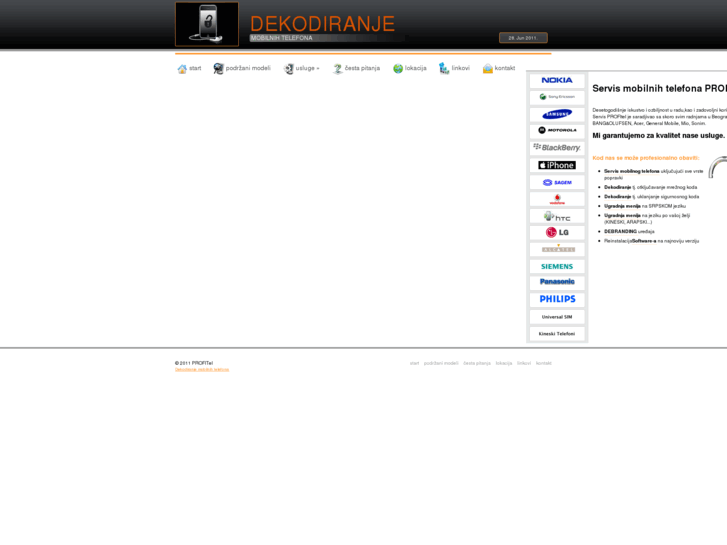
Task: Click the Servis mobilnih telefona heading
Action: 659,89
